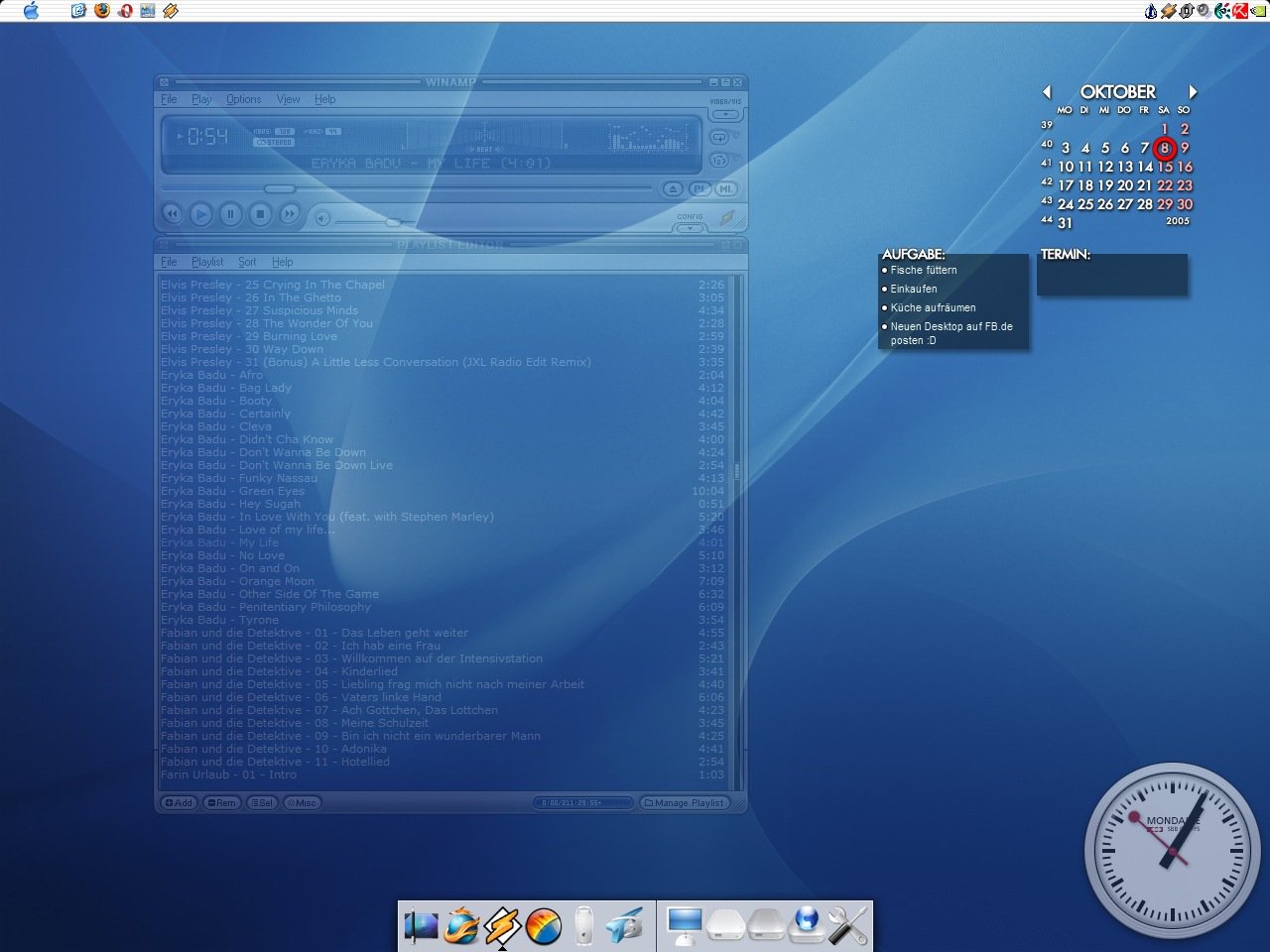This screenshot has height=952, width=1270.
Task: Click the playlist Add button
Action: click(x=180, y=802)
